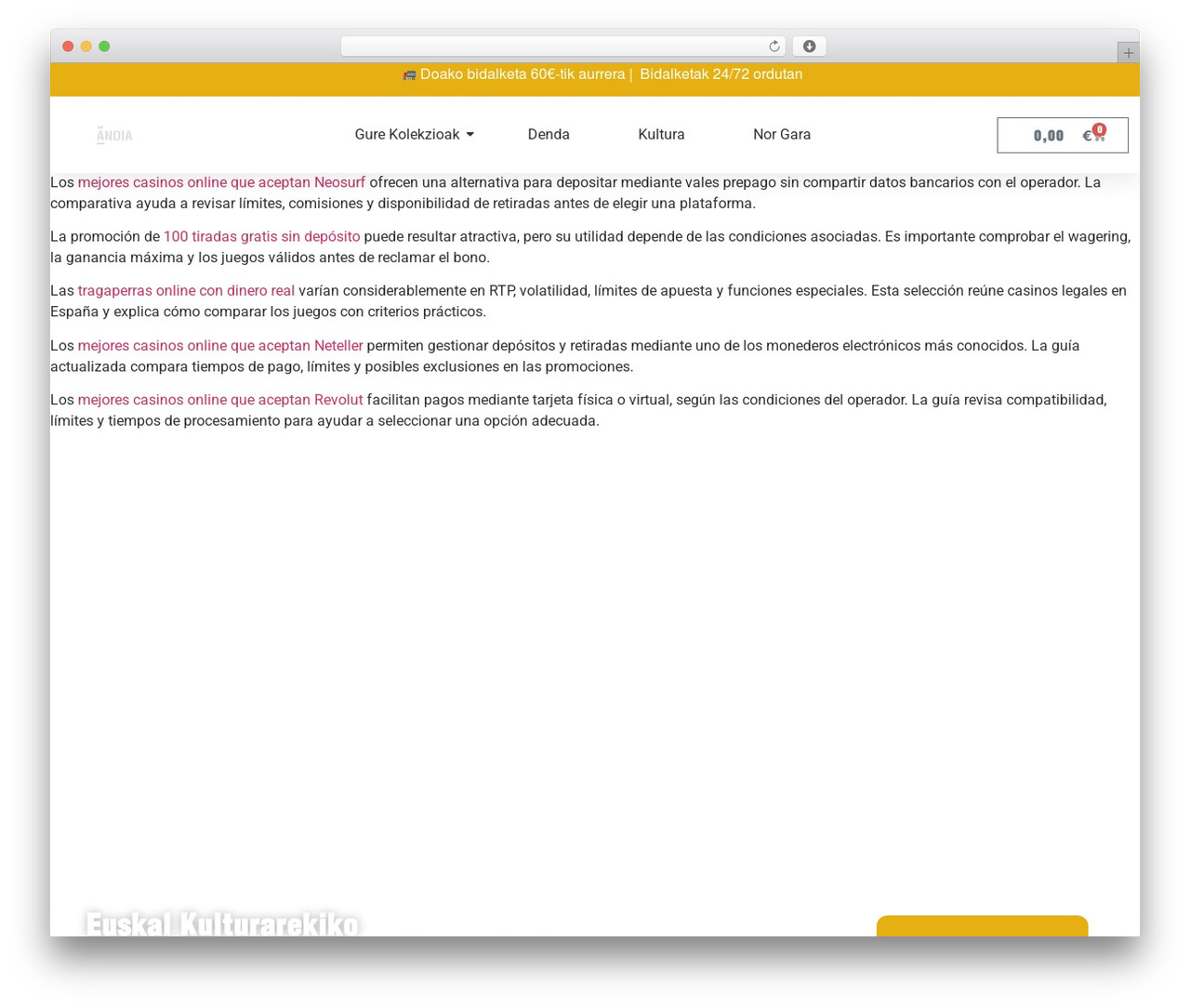Open the 100 tiradas gratis sin depósito link
The width and height of the screenshot is (1190, 1008).
click(261, 236)
